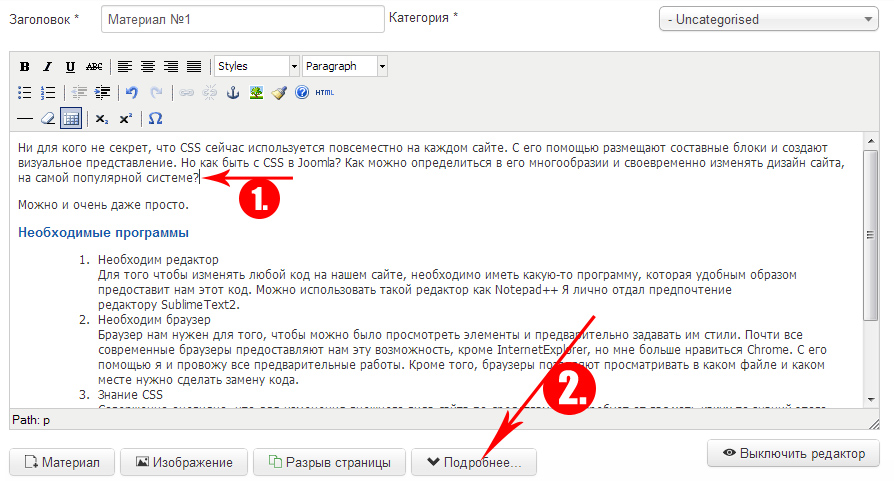Open the Paragraph format dropdown

click(345, 67)
